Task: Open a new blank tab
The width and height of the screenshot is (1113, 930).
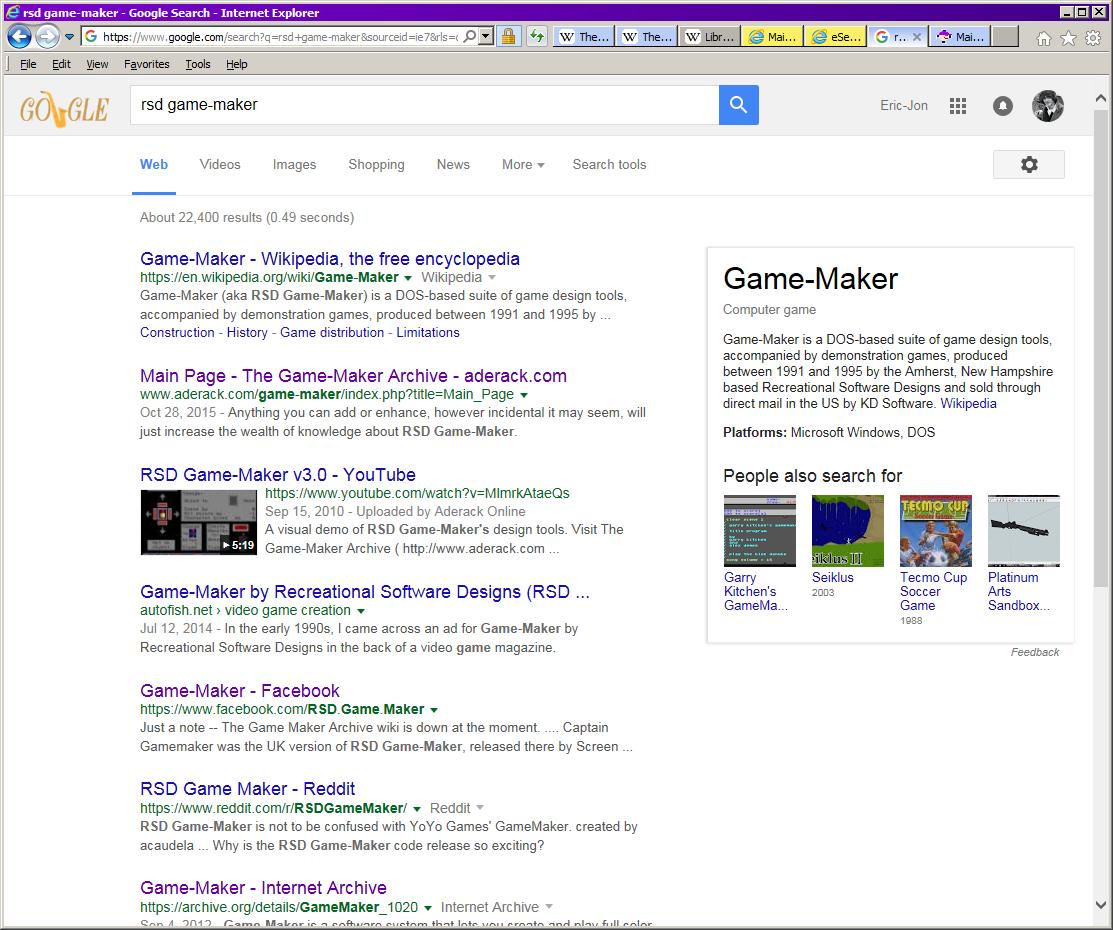Action: 1005,37
